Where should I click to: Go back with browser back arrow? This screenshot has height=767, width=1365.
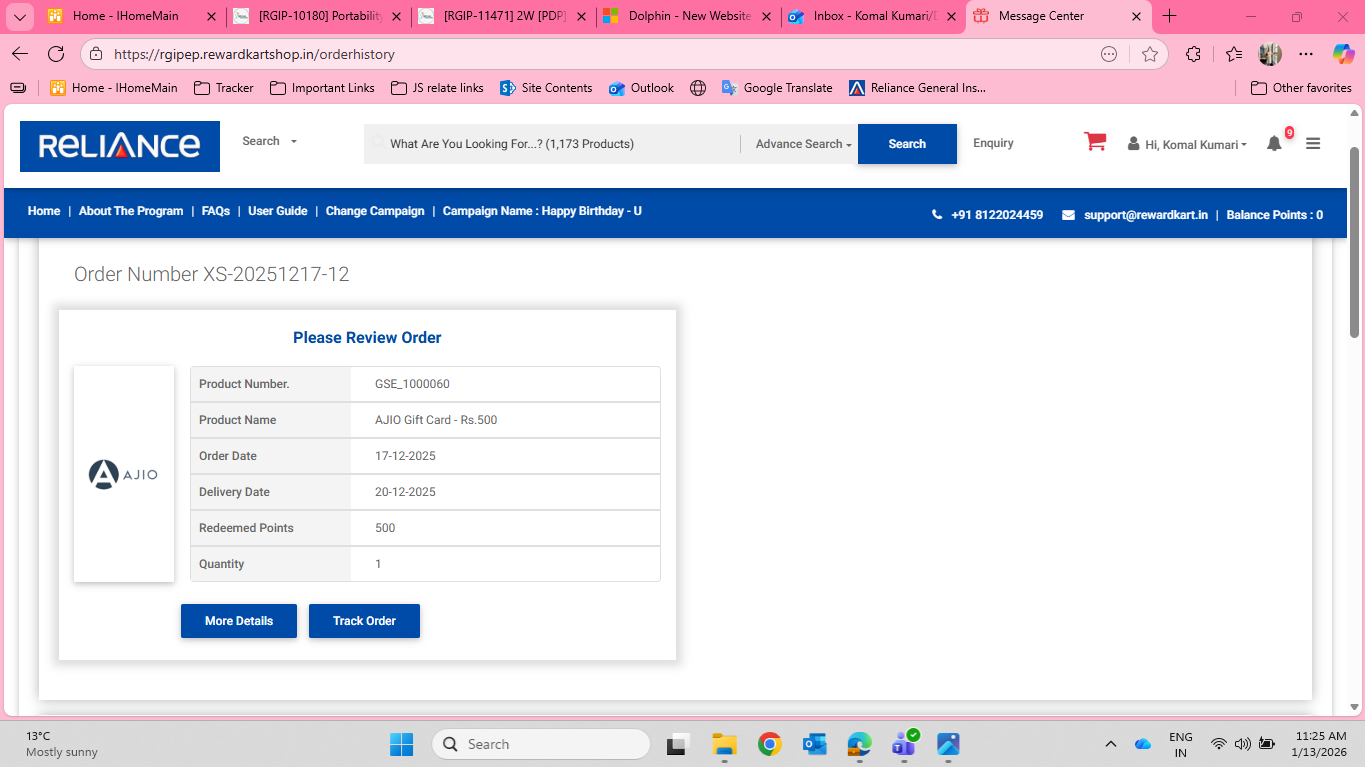20,54
